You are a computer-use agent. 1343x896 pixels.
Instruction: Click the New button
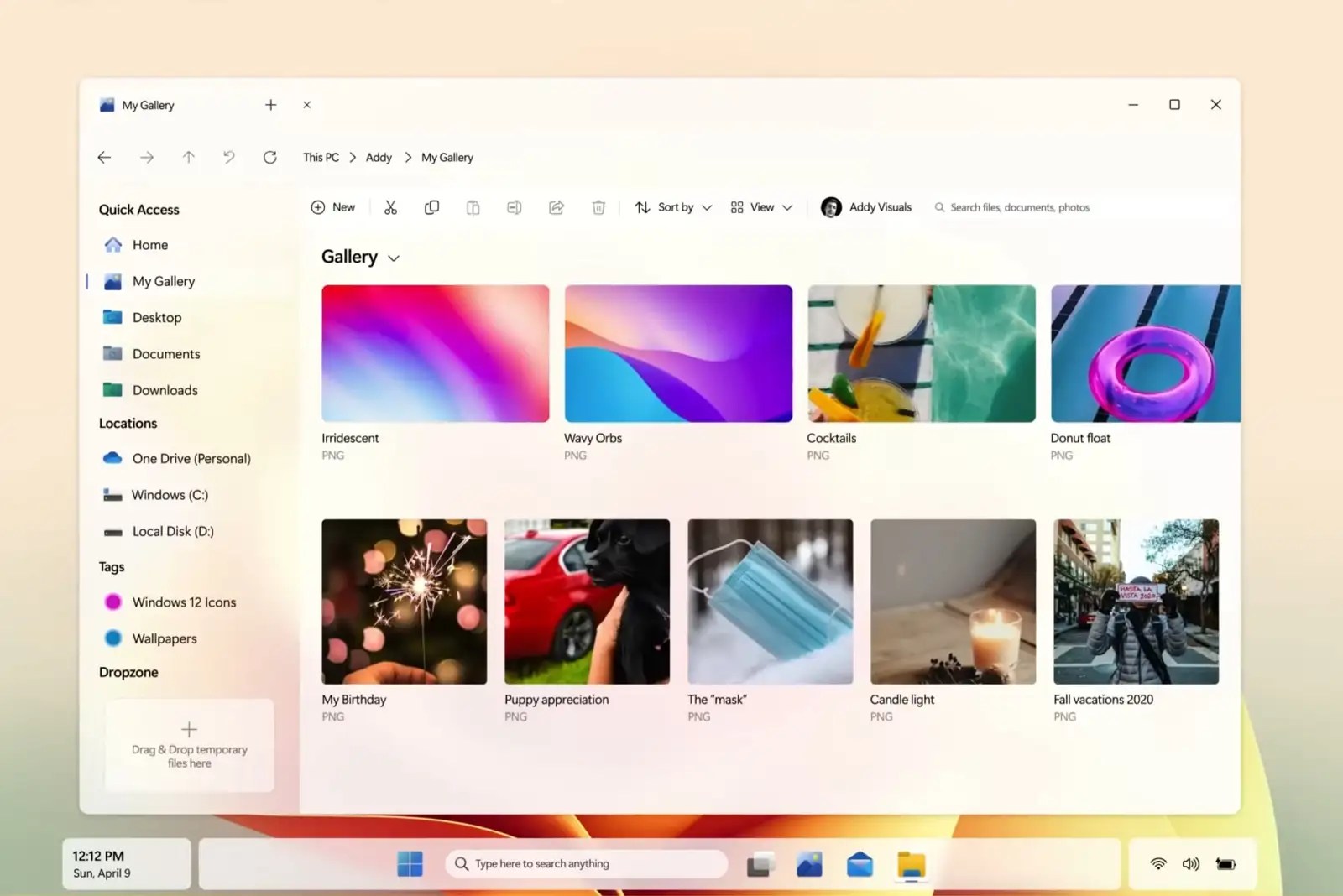(333, 207)
